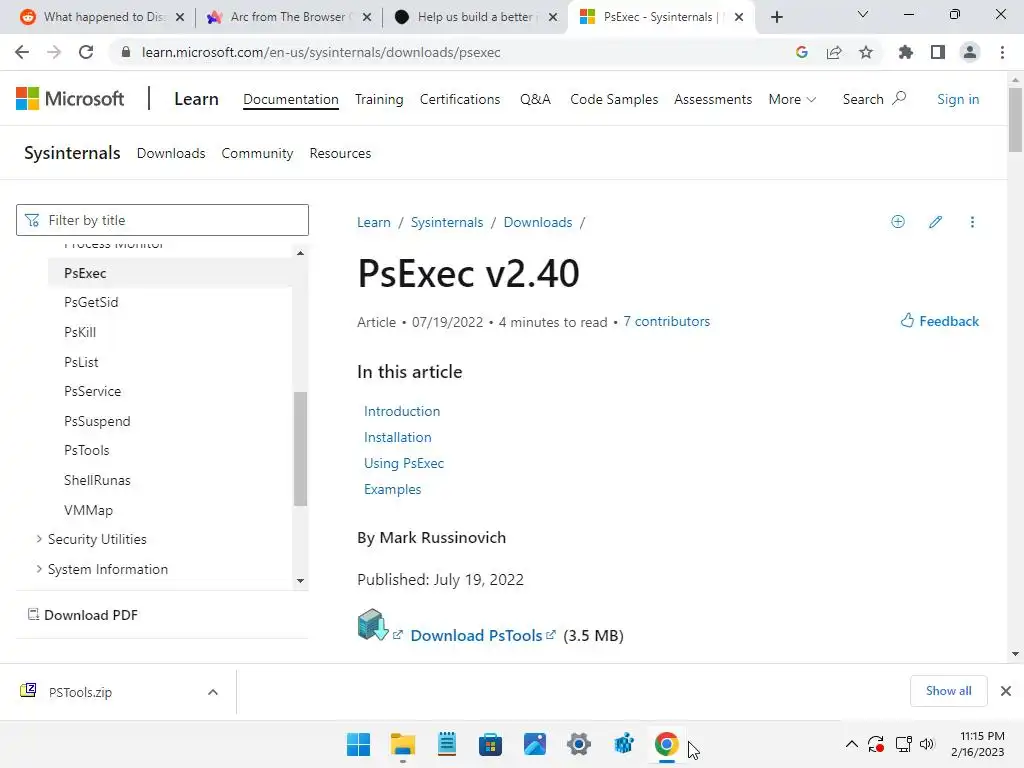1024x768 pixels.
Task: Open Settings gear on taskbar
Action: tap(579, 744)
